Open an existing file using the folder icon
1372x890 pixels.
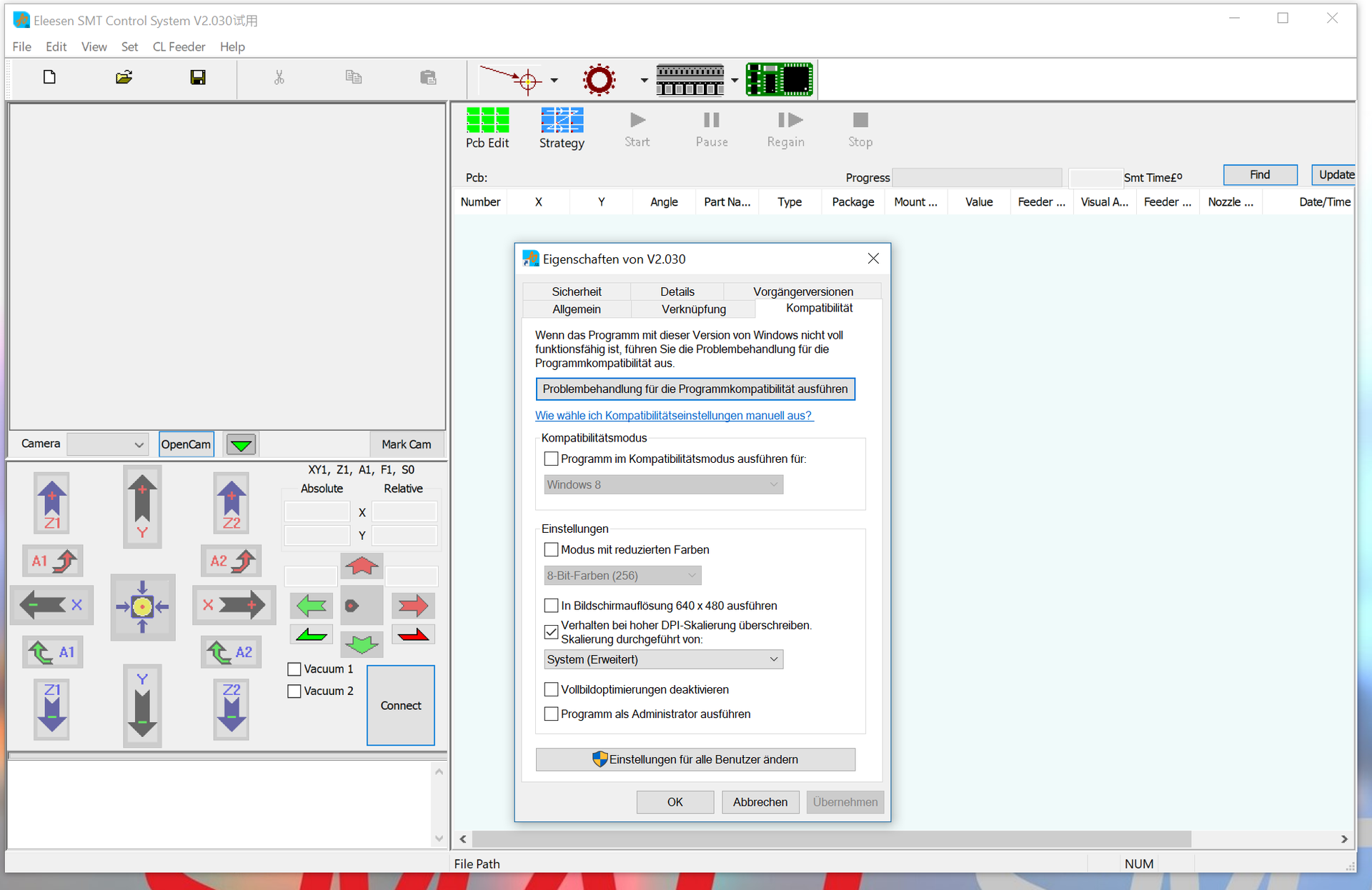click(123, 77)
